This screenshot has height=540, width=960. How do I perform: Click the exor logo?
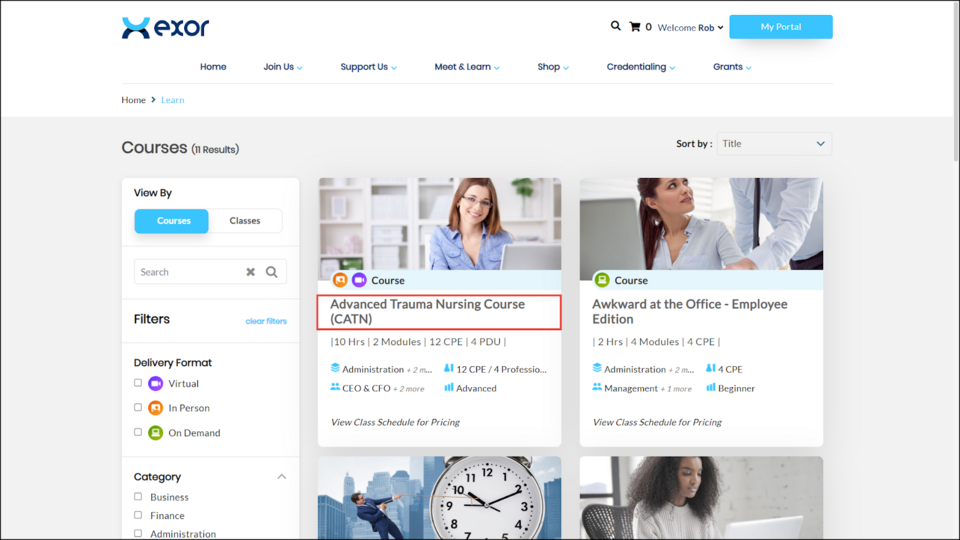coord(165,27)
